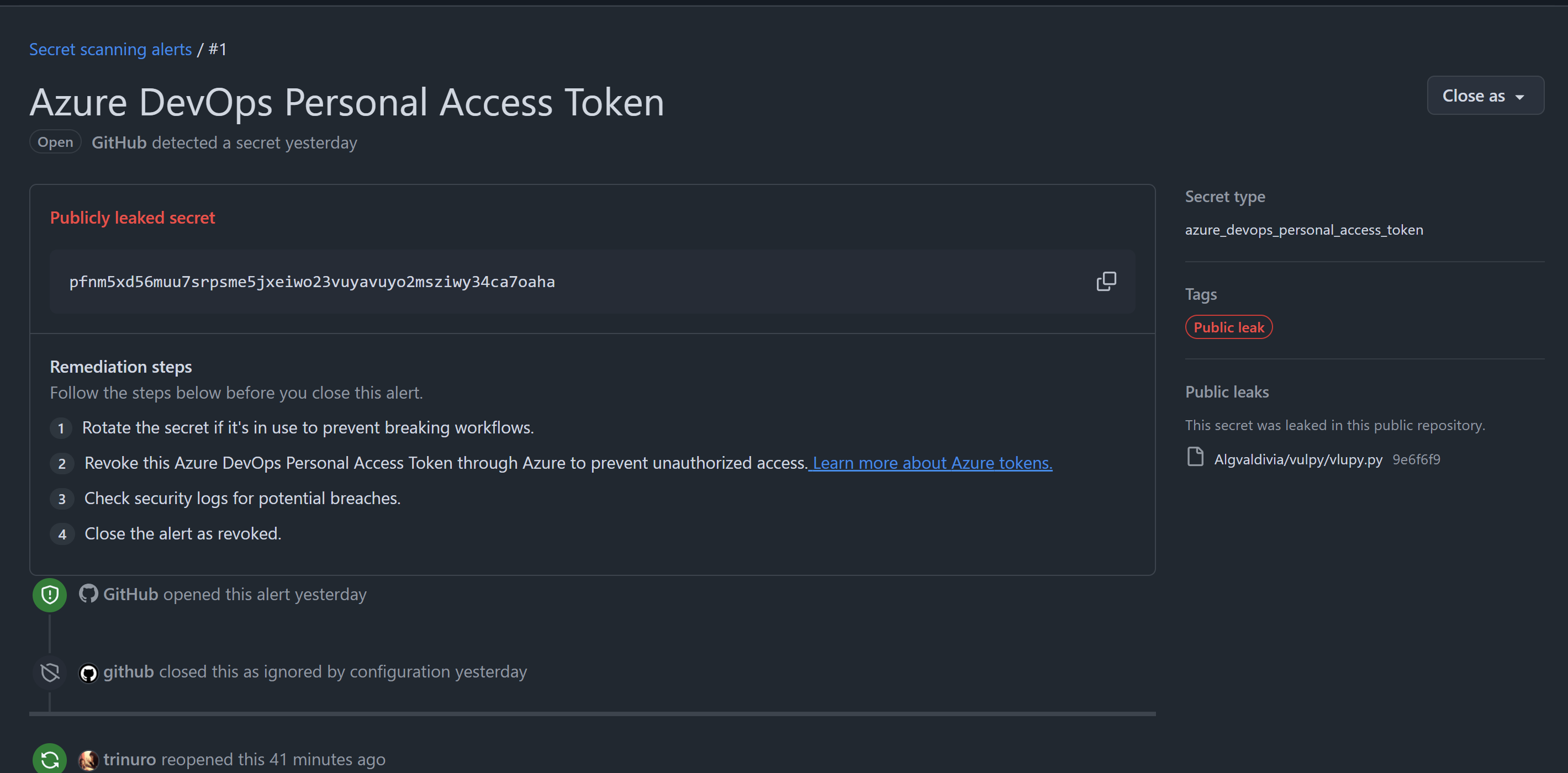Click the 'Publicly leaked secret' heading
This screenshot has width=1568, height=773.
tap(133, 218)
